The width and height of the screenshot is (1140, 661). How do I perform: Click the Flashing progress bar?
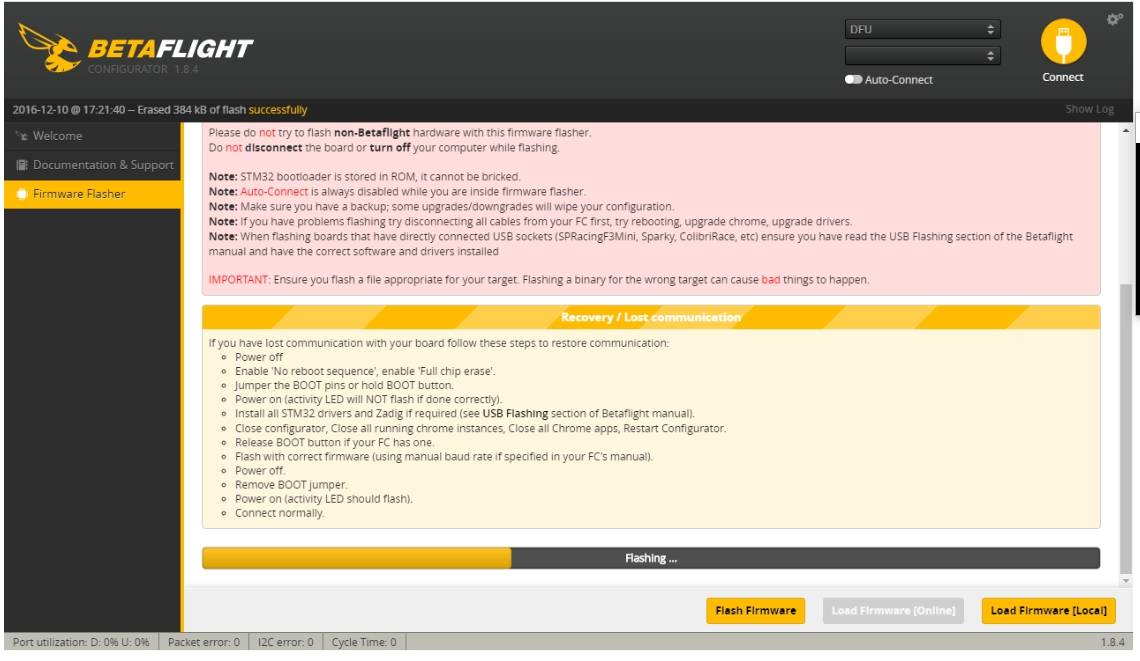[x=651, y=558]
